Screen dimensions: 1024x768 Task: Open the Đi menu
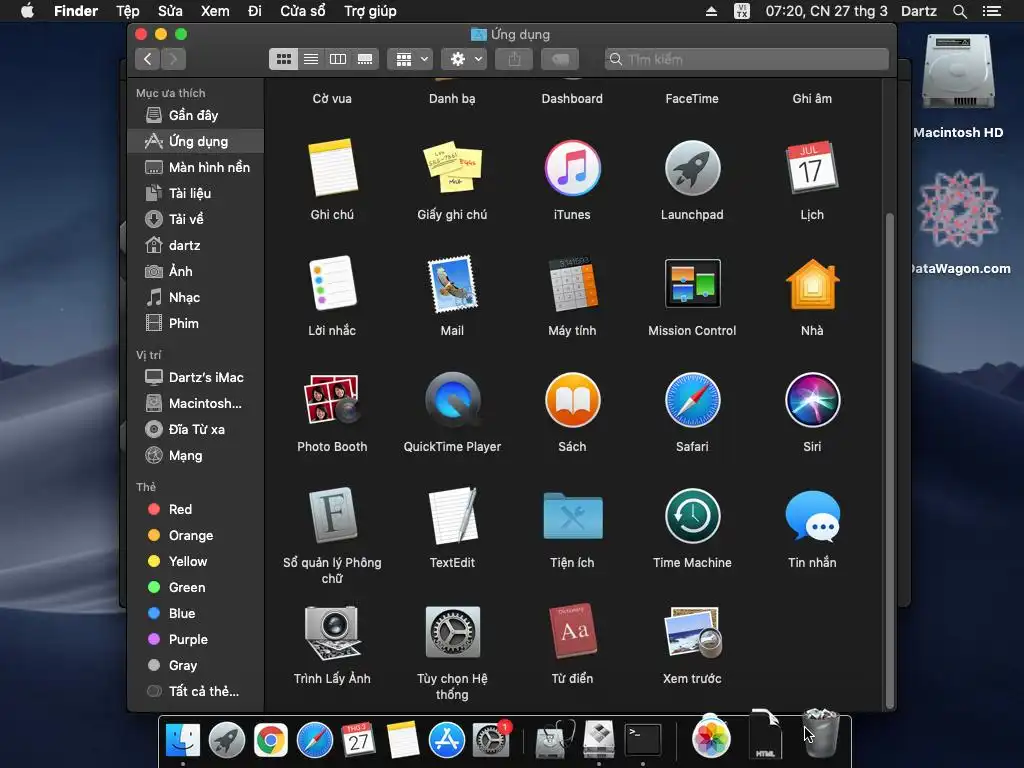pyautogui.click(x=255, y=11)
